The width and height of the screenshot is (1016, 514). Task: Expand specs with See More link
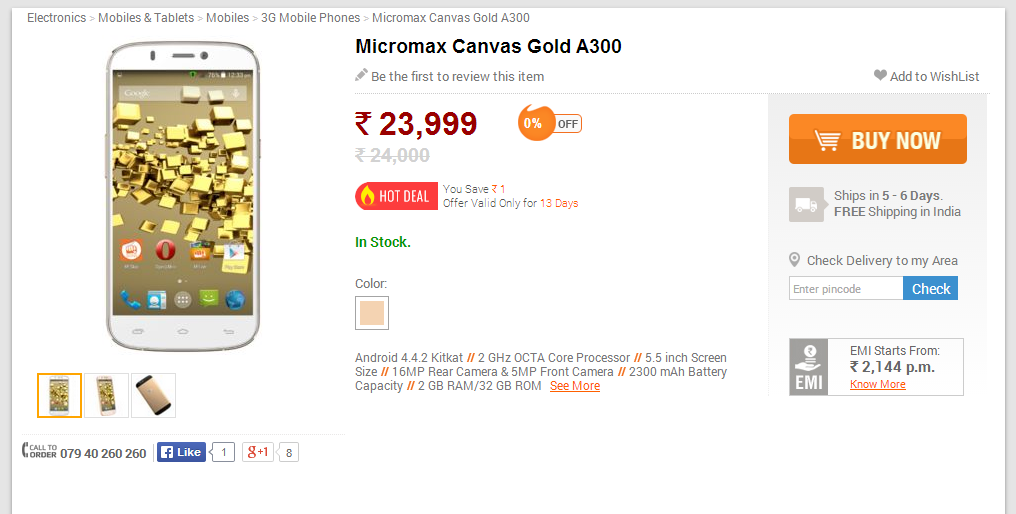click(x=575, y=386)
